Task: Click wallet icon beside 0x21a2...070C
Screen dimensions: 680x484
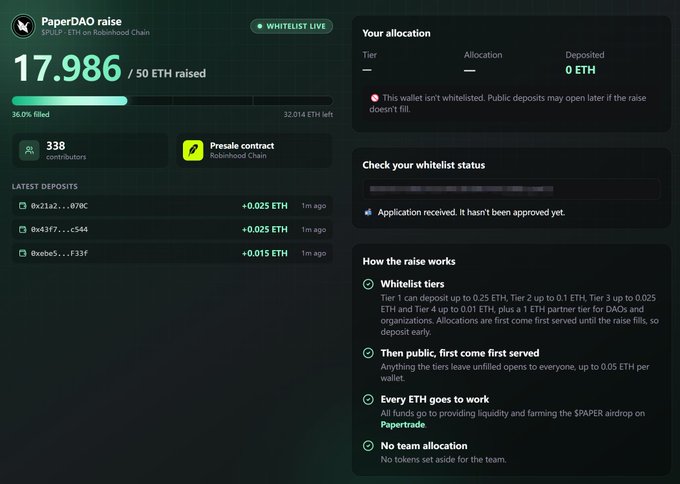Action: click(x=23, y=206)
